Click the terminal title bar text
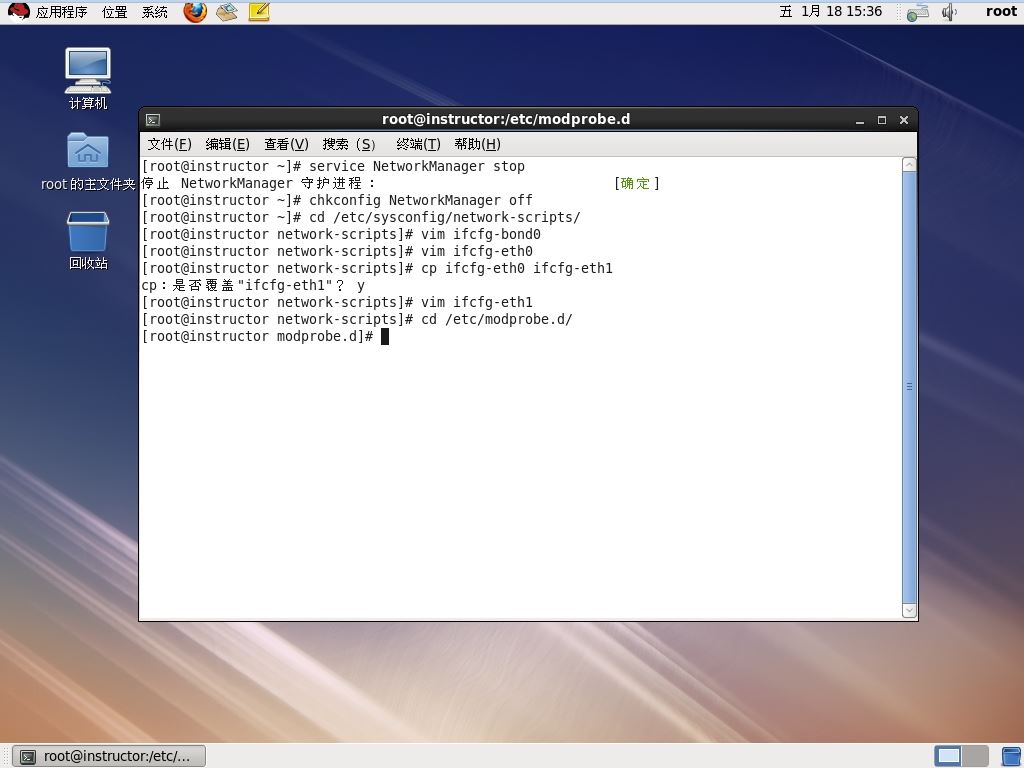1024x768 pixels. (506, 120)
